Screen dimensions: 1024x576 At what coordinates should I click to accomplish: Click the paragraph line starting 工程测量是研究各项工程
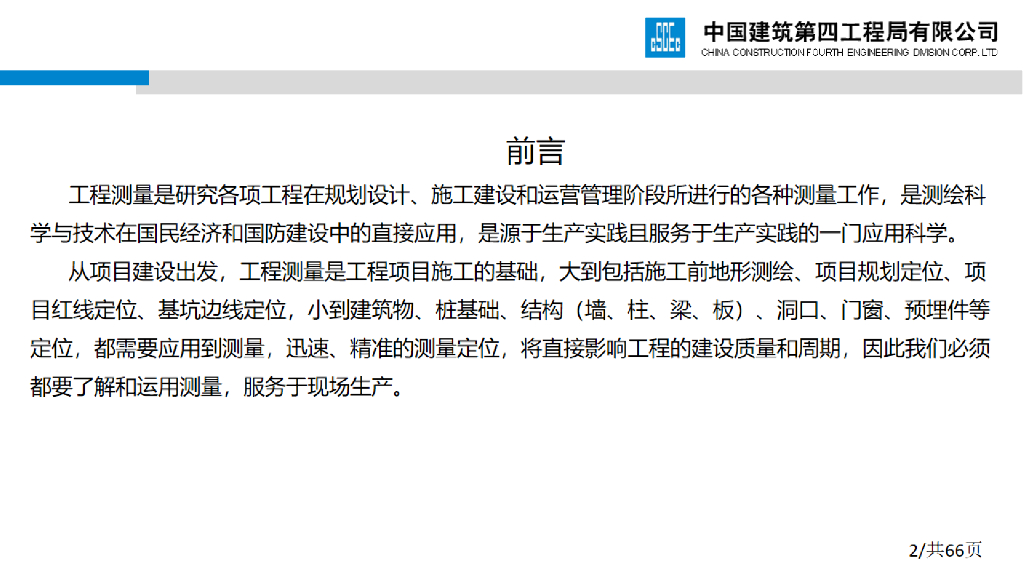[x=527, y=195]
